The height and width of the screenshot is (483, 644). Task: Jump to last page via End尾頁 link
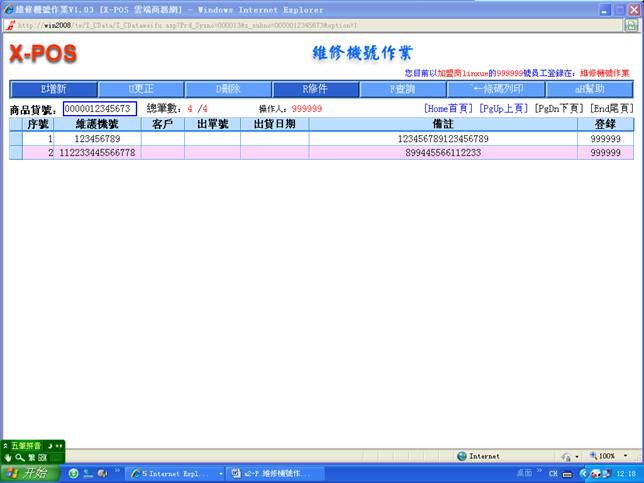[x=608, y=108]
